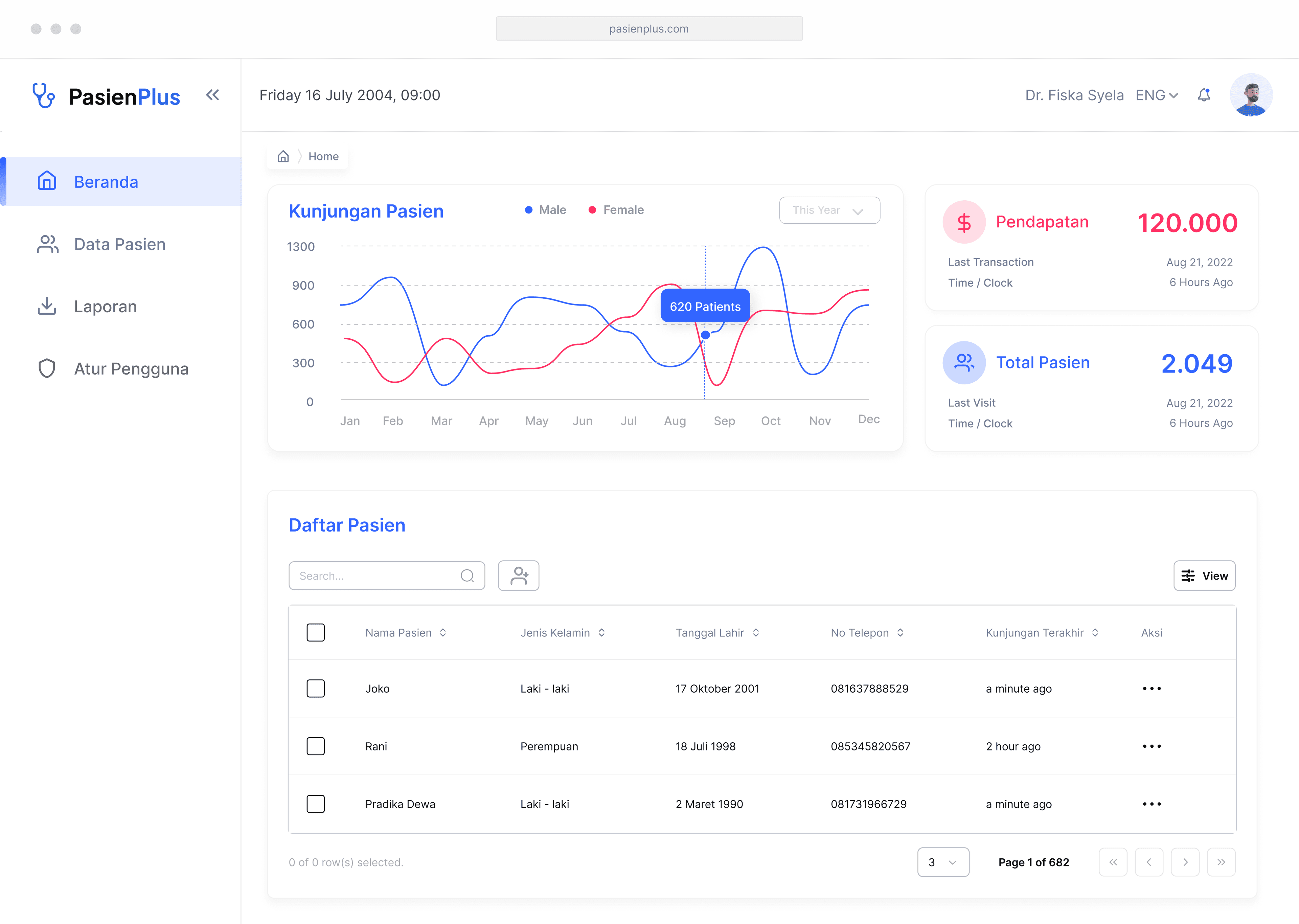Click the search magnifier icon

pyautogui.click(x=467, y=576)
